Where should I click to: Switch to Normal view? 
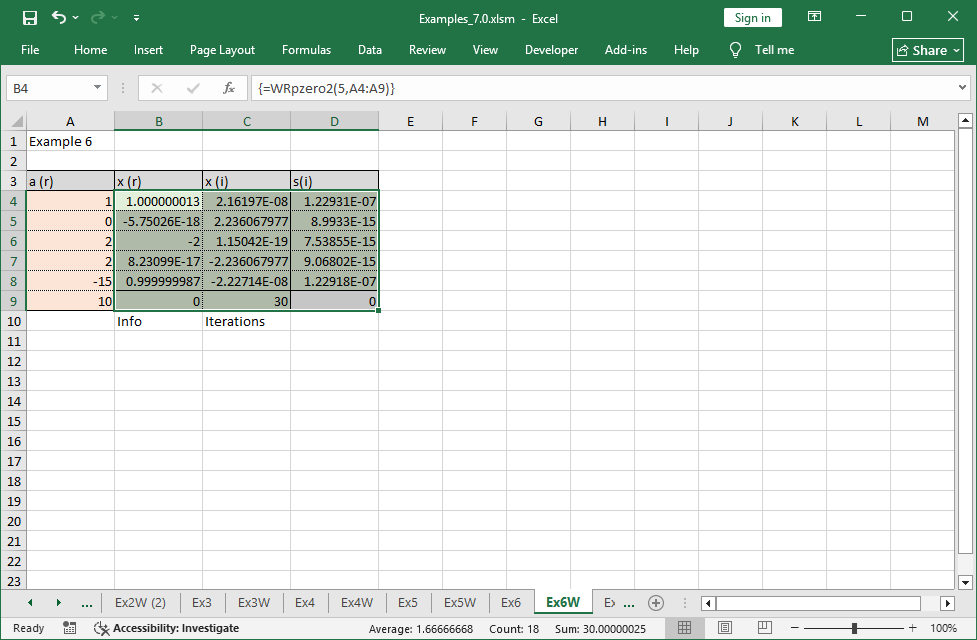(x=685, y=628)
